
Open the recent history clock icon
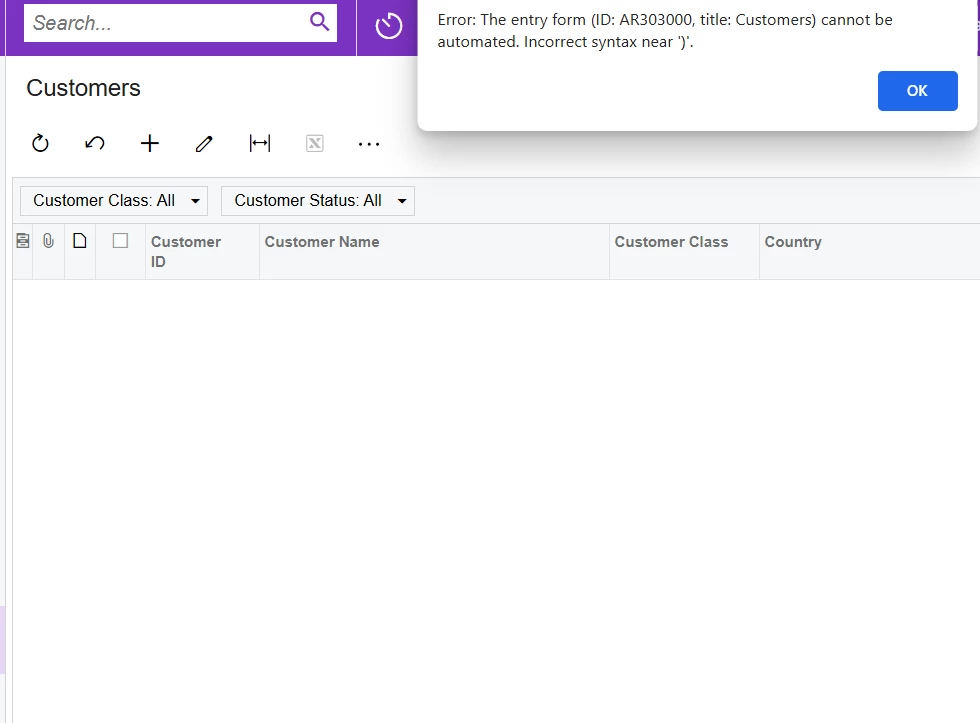coord(388,26)
